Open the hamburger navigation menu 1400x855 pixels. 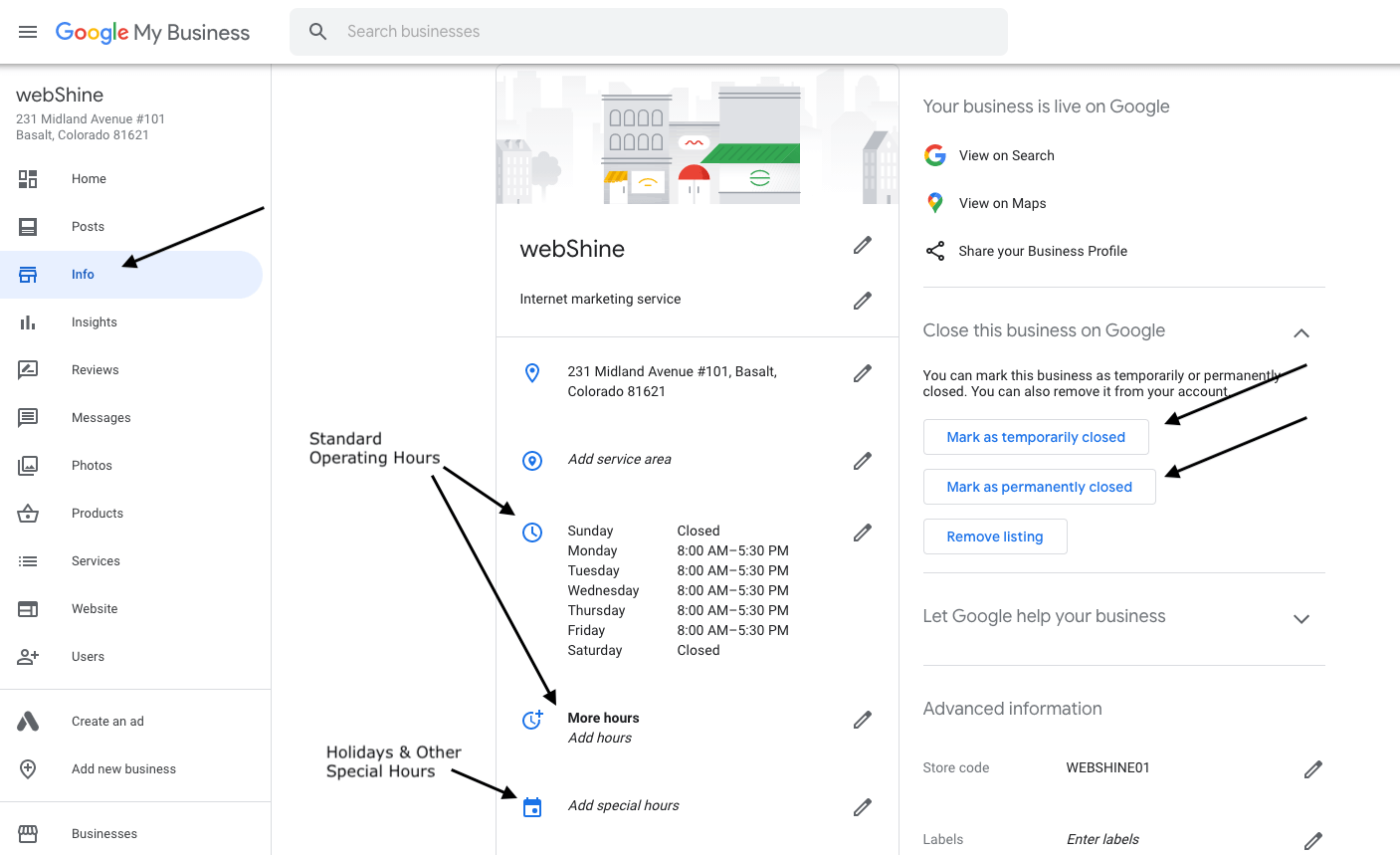tap(27, 31)
